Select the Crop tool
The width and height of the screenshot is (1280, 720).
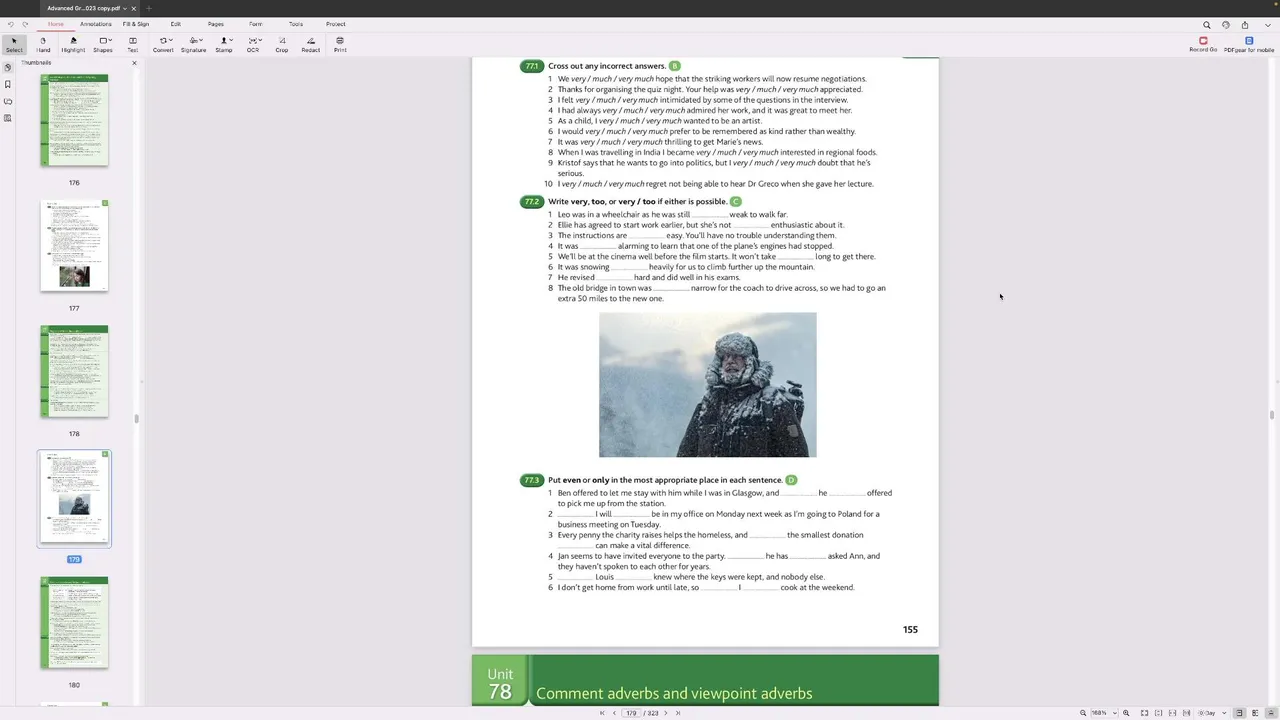(x=282, y=44)
